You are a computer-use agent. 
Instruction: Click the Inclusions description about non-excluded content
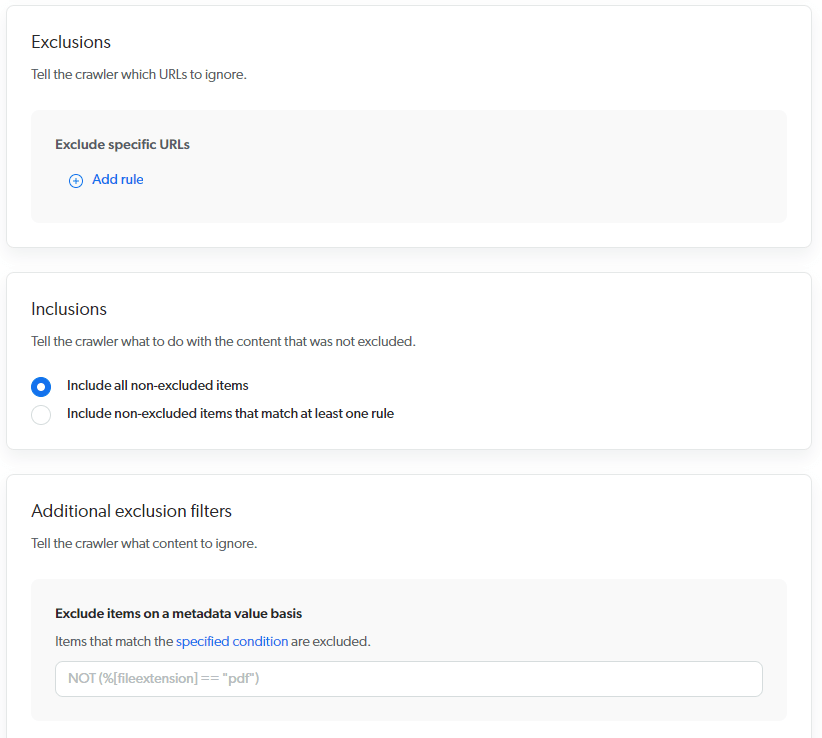click(x=223, y=341)
